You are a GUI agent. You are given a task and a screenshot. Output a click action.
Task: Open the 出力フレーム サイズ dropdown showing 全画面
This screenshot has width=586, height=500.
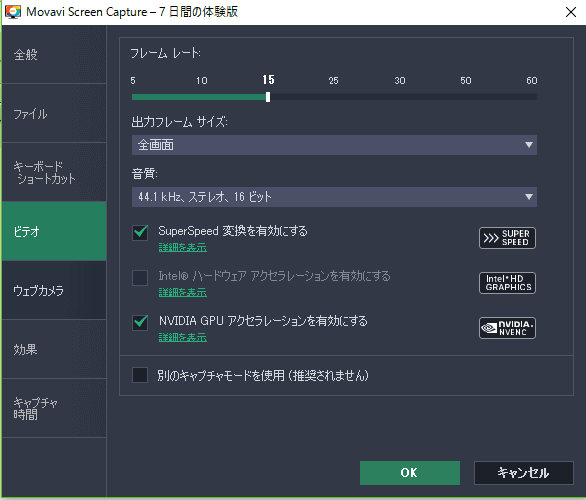click(x=334, y=145)
